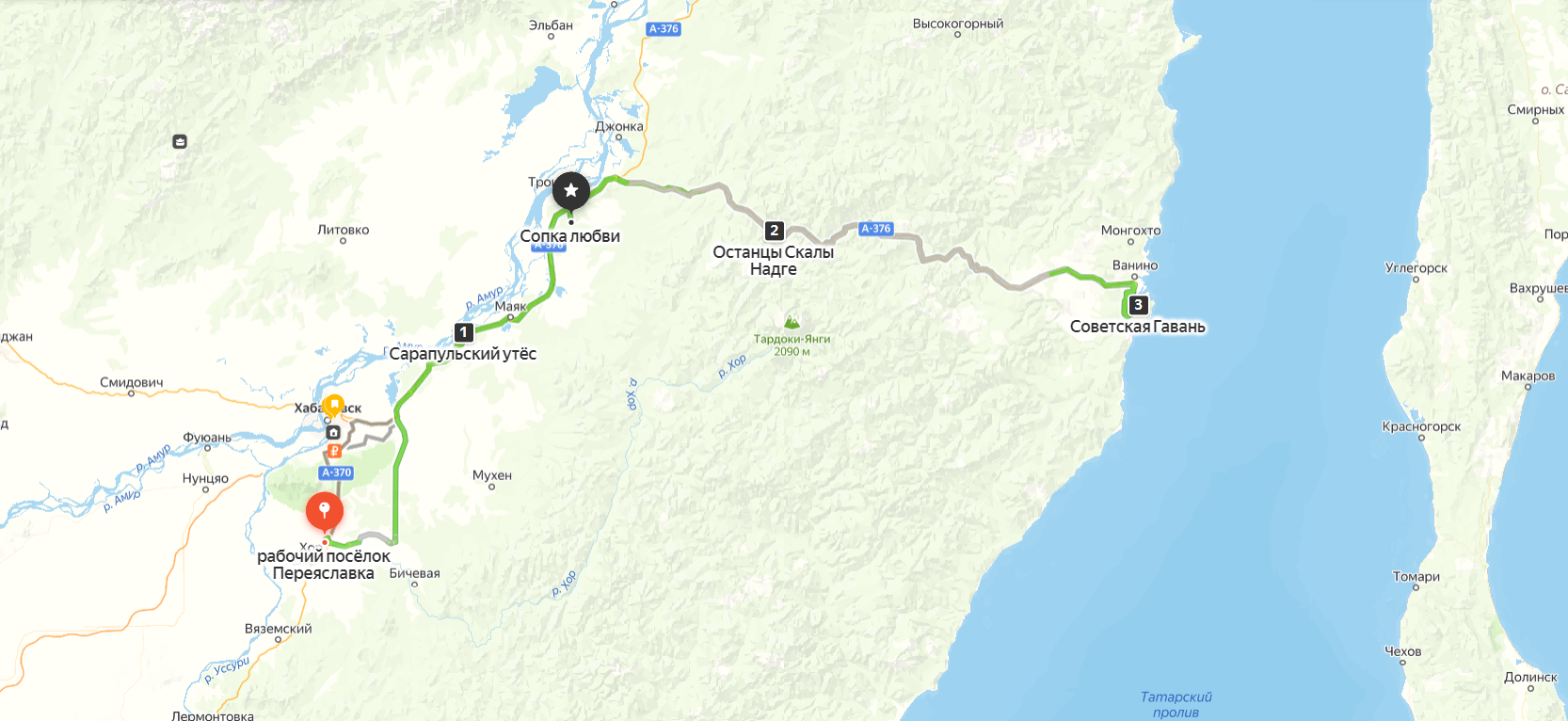
Task: Click the orange ruble toll icon
Action: coord(333,451)
